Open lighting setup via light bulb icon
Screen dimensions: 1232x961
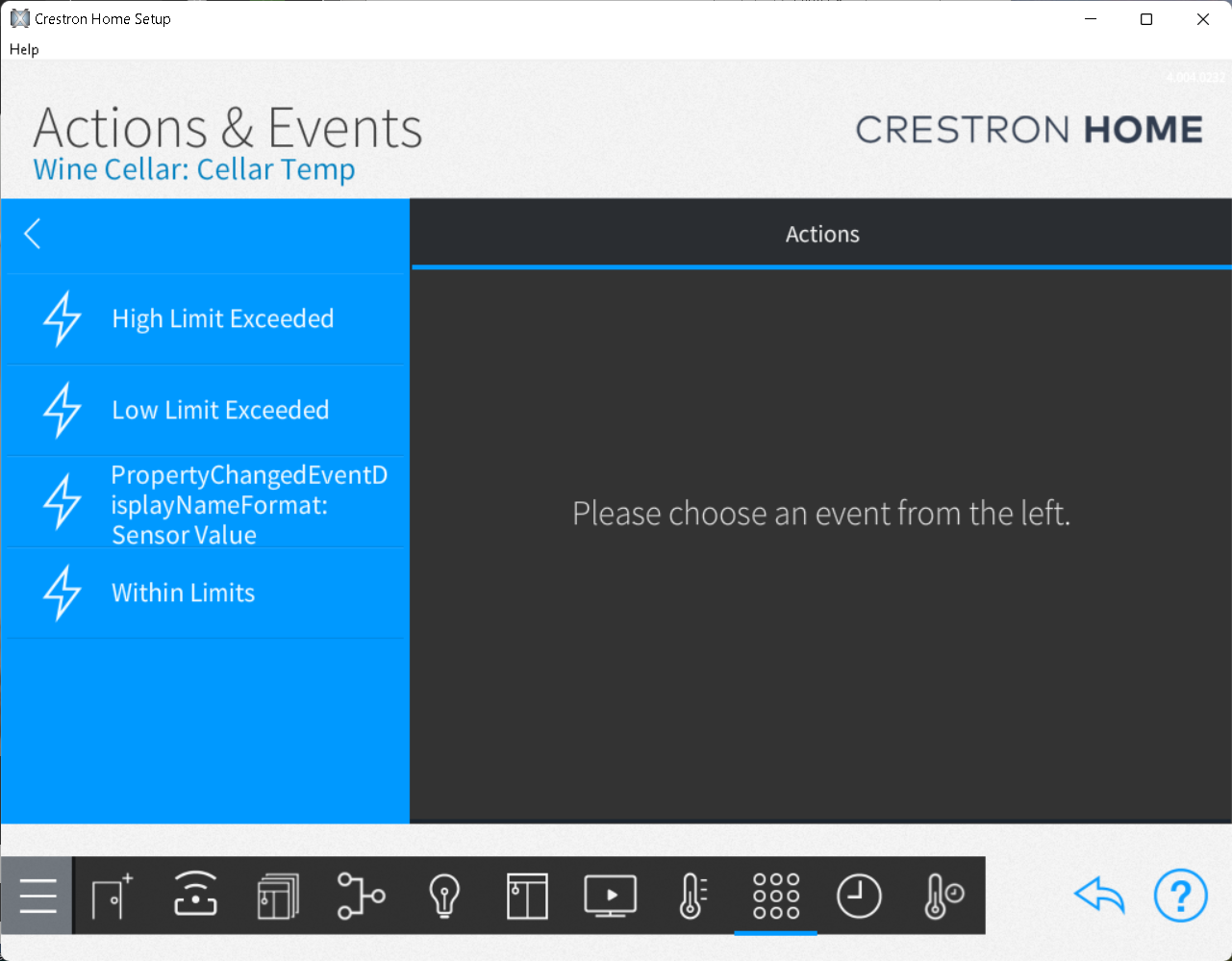point(443,896)
